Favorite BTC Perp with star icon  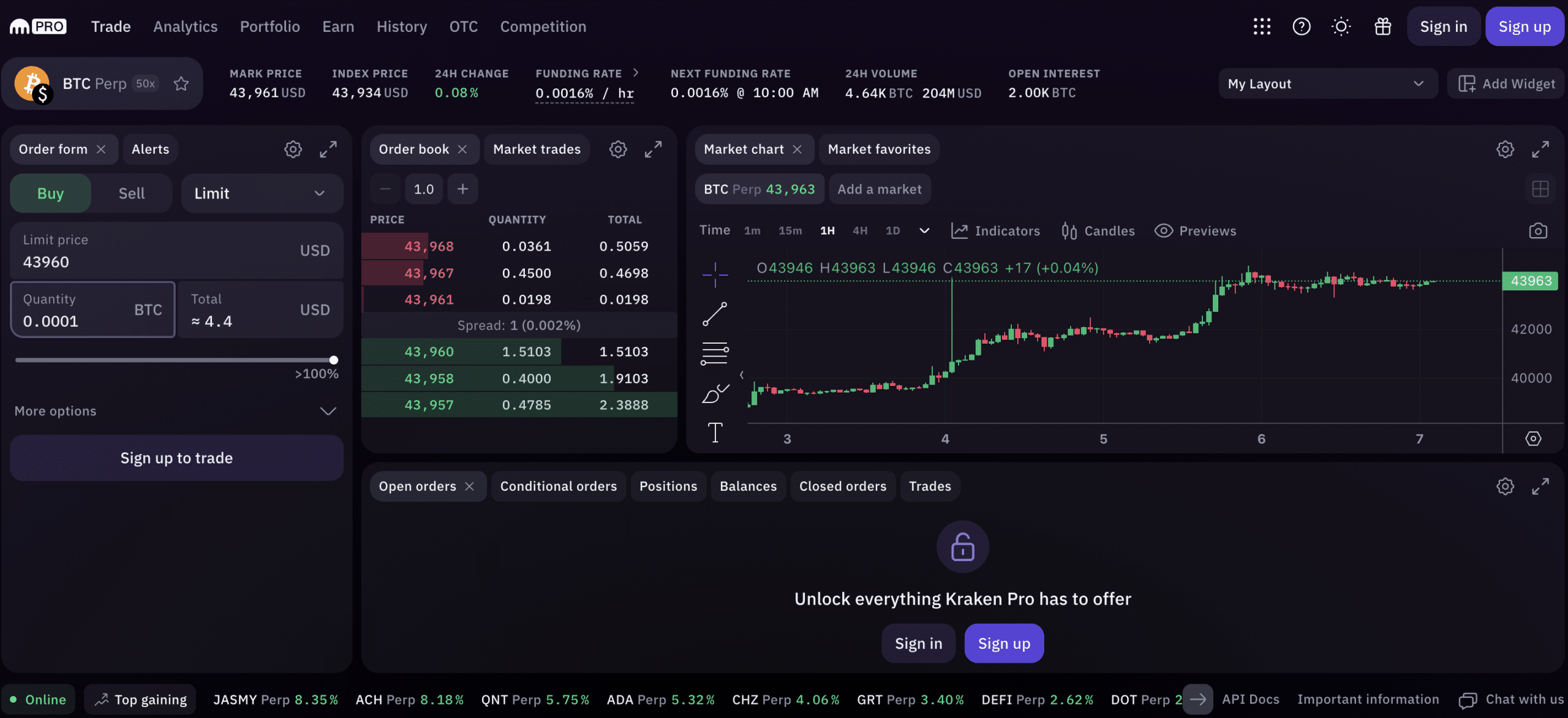coord(181,83)
